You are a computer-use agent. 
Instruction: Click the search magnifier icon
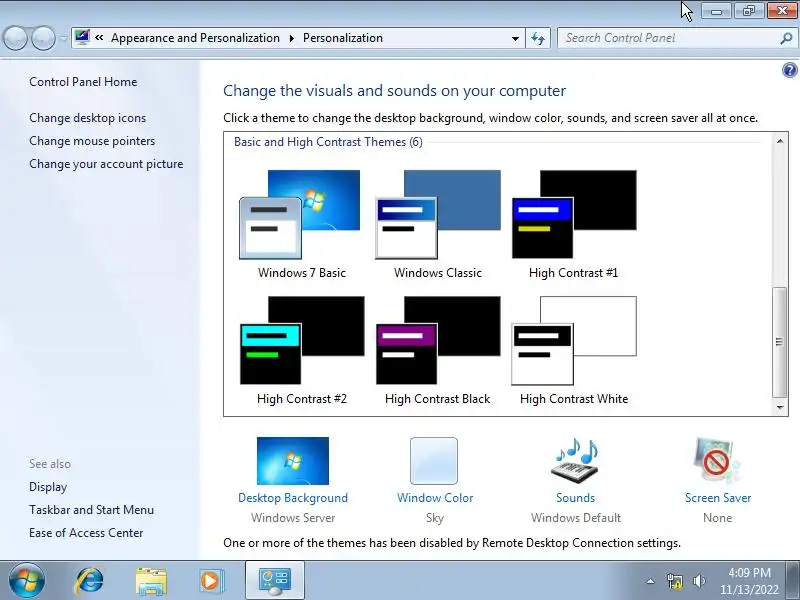786,38
